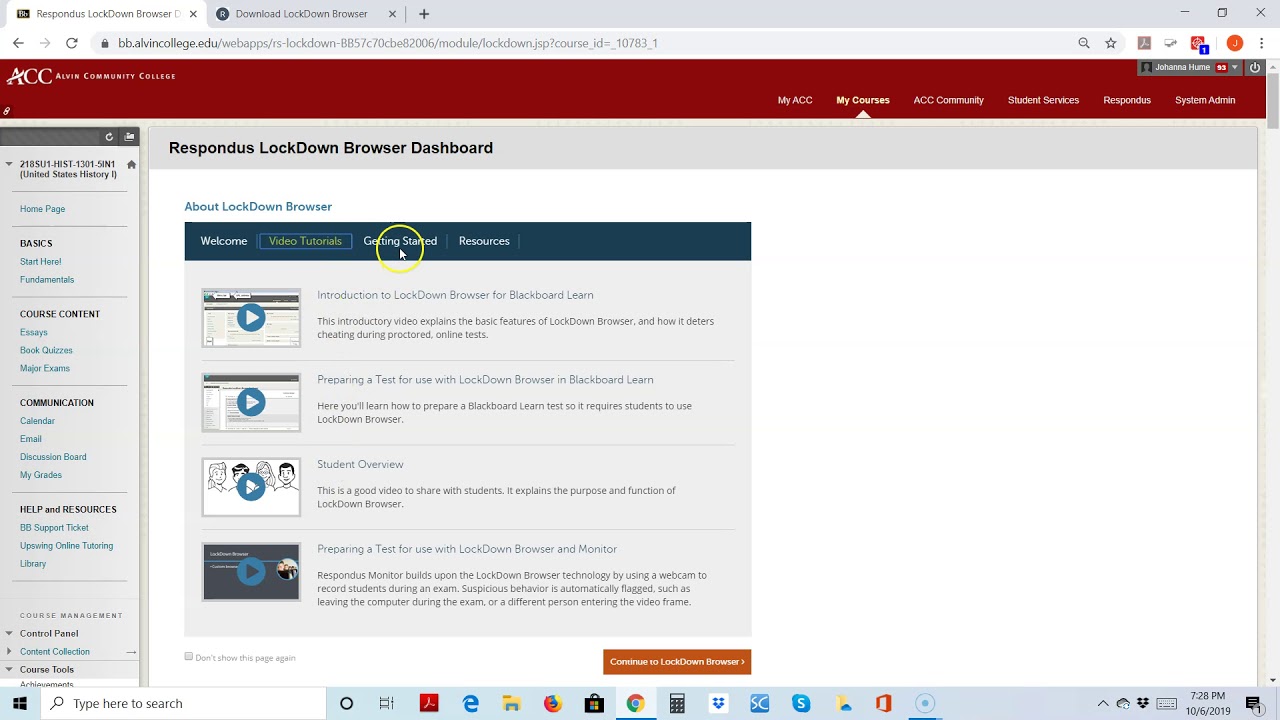Open the Major Exams sidebar link
Viewport: 1280px width, 720px height.
point(45,368)
